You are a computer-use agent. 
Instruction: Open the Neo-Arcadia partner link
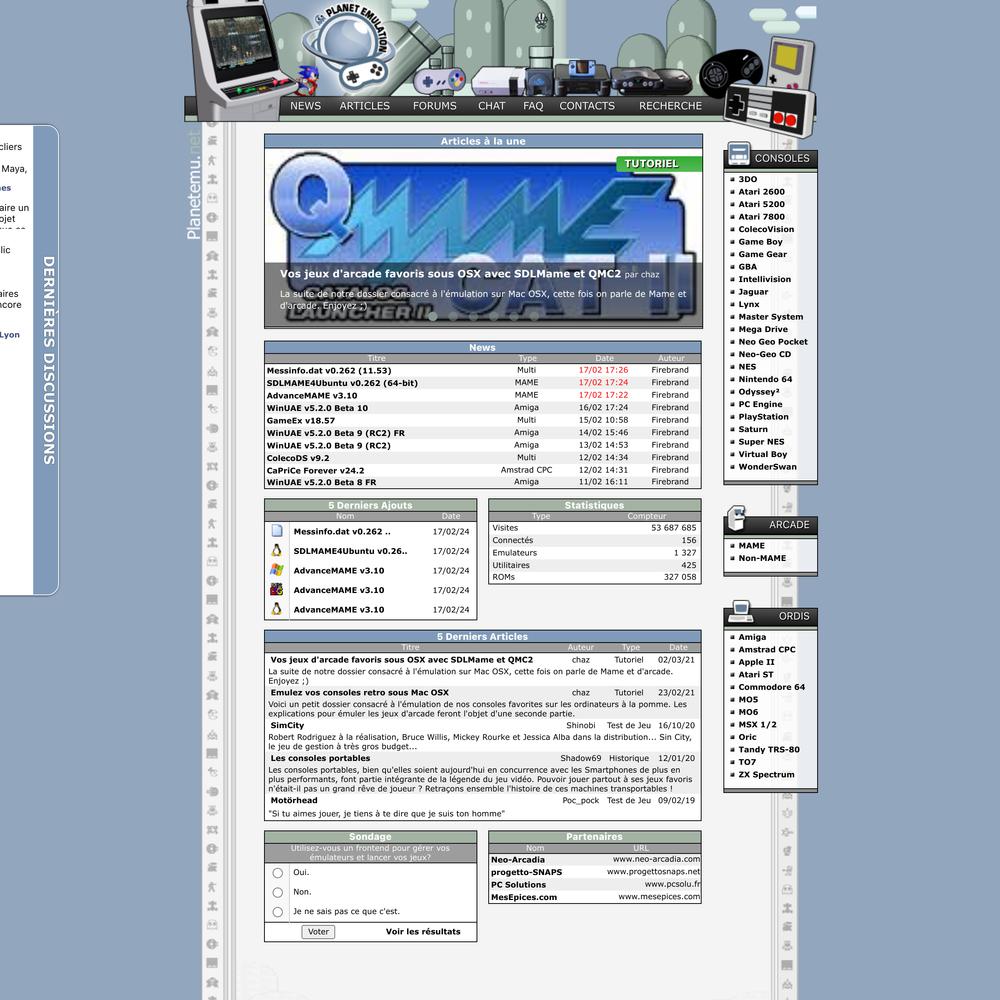point(518,860)
